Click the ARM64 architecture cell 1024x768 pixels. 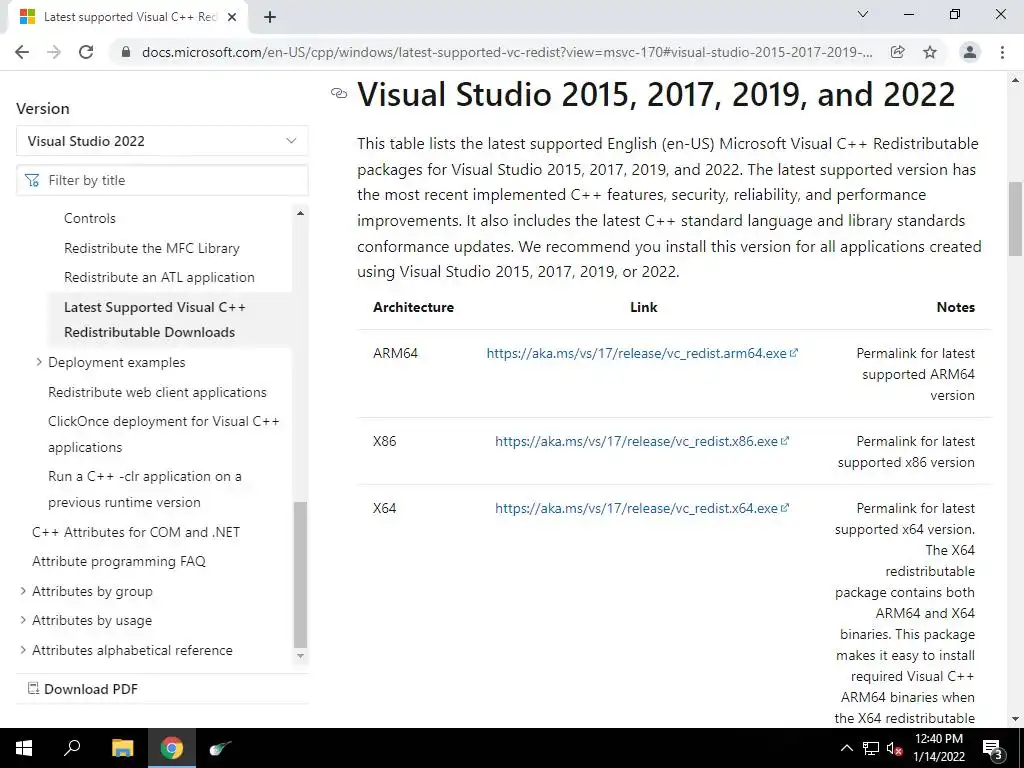[395, 353]
